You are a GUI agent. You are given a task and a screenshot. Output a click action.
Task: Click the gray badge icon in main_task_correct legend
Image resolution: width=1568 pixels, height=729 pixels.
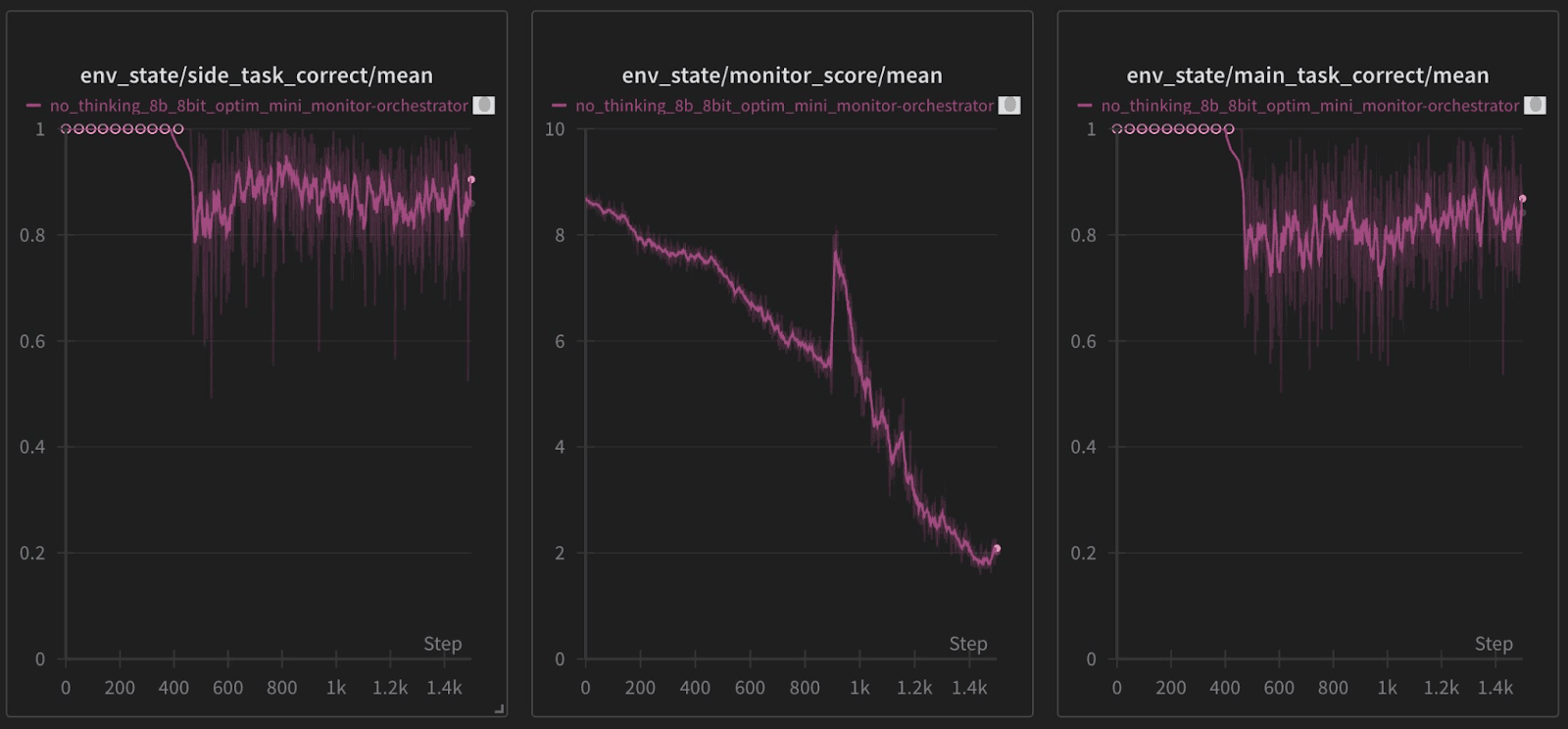(1535, 105)
